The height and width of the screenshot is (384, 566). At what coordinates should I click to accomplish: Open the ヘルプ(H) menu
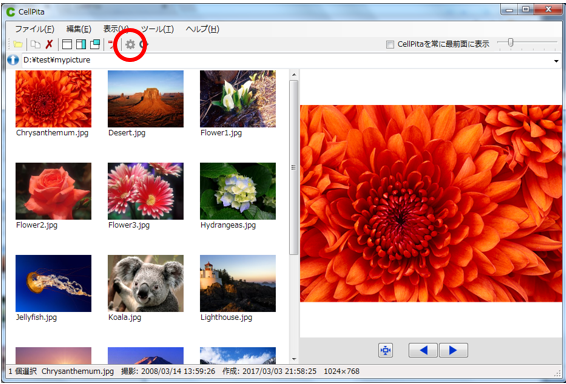(202, 29)
